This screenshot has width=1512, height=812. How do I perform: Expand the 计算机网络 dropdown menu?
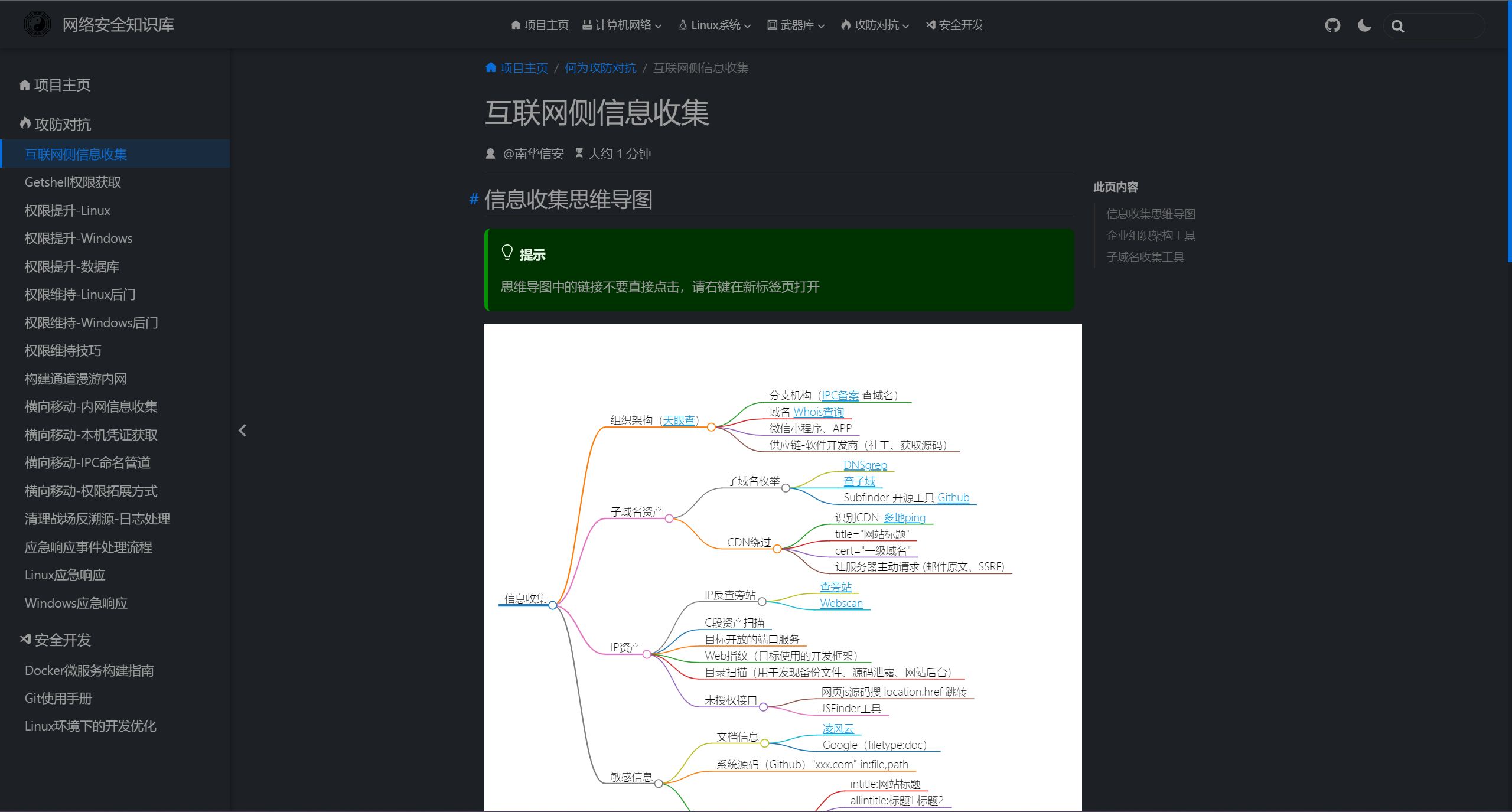(x=622, y=25)
